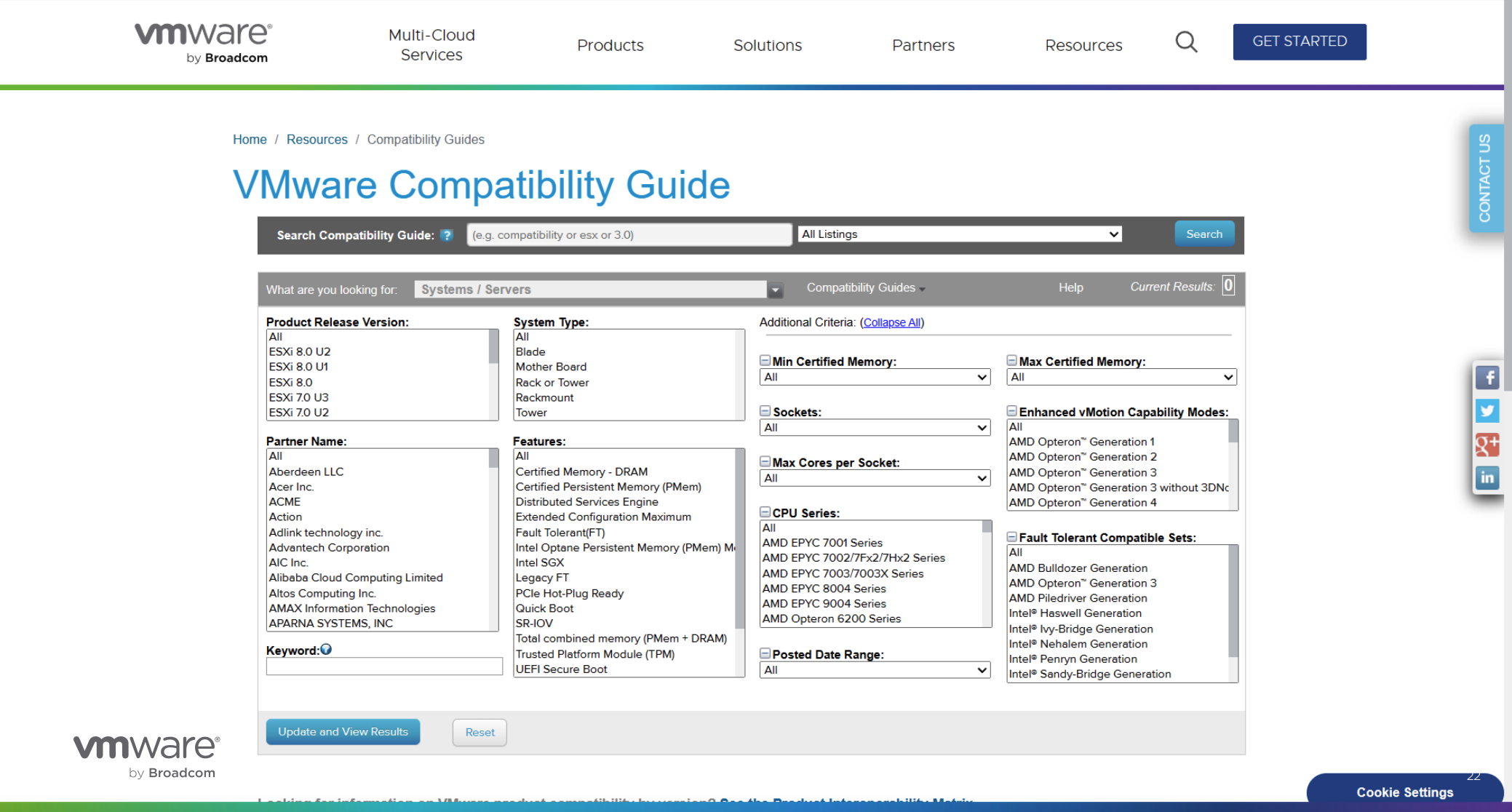Click the Twitter share icon

coord(1487,411)
